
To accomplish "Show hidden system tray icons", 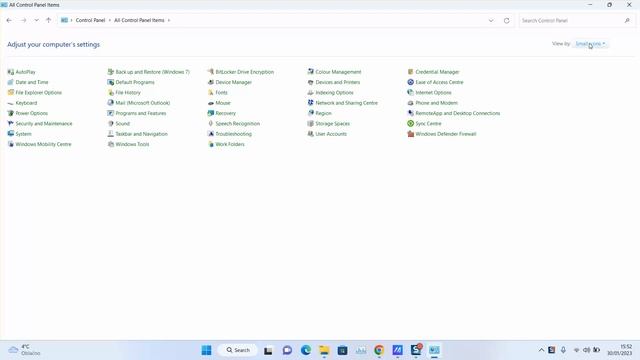I will coord(541,350).
